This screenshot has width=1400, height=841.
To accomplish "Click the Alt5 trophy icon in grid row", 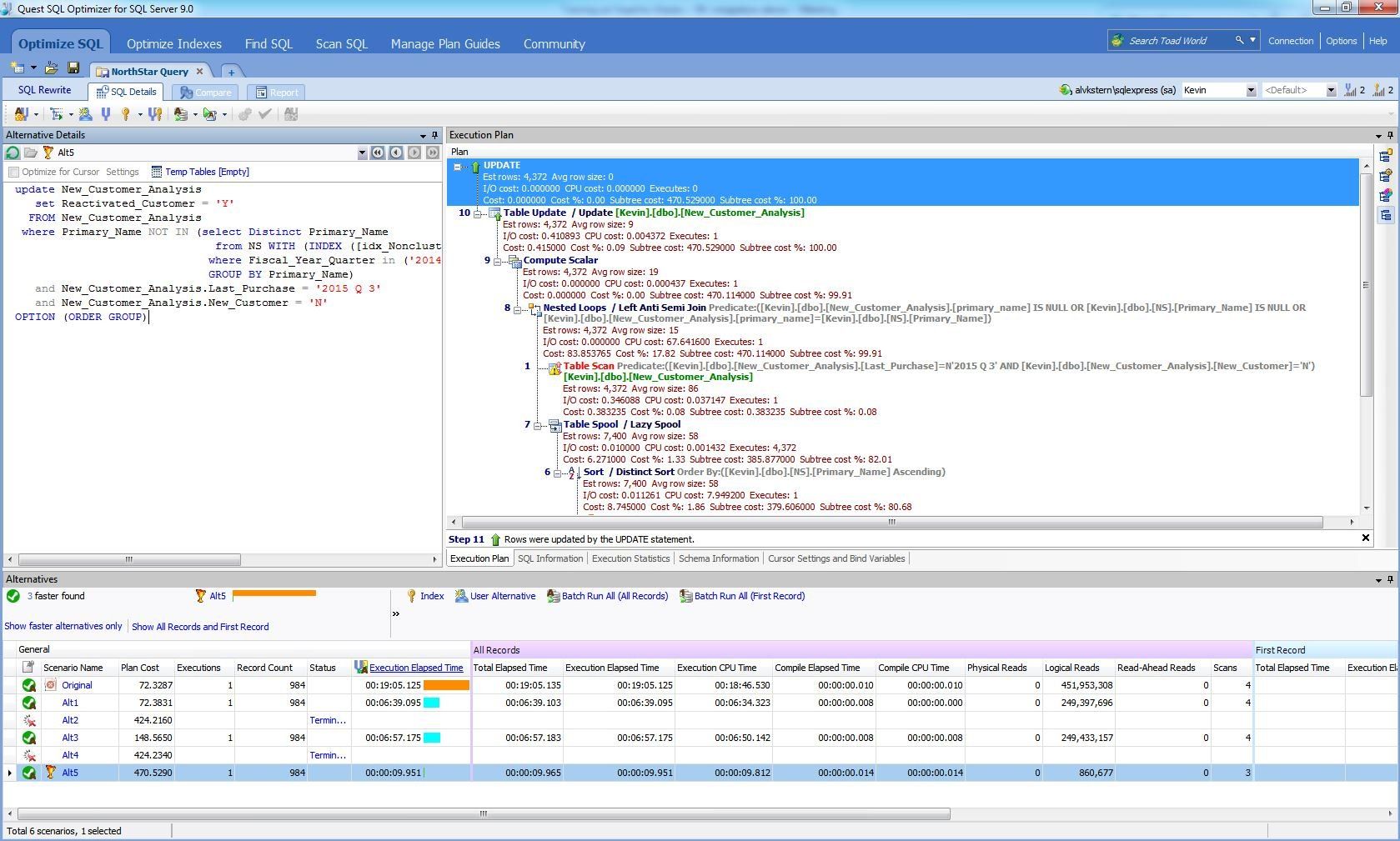I will pos(50,773).
